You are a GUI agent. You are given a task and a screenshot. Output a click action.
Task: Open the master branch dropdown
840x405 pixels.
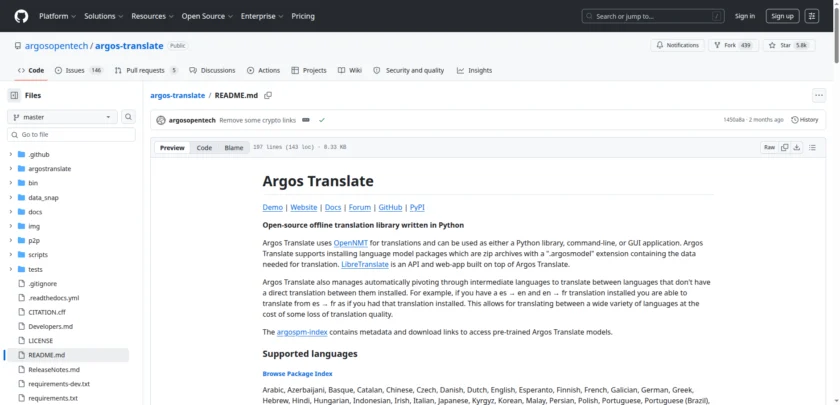click(x=62, y=117)
